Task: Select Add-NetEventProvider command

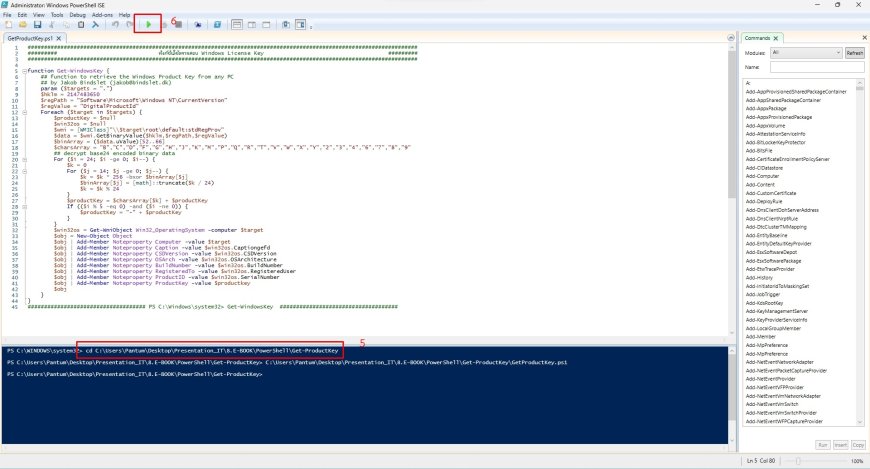Action: 772,379
